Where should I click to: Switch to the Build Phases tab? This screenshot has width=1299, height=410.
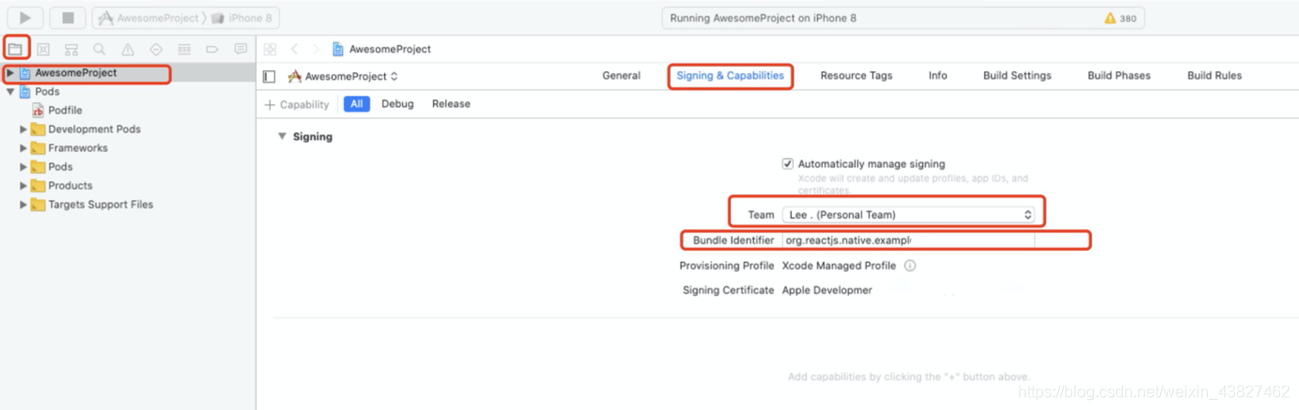click(x=1119, y=76)
